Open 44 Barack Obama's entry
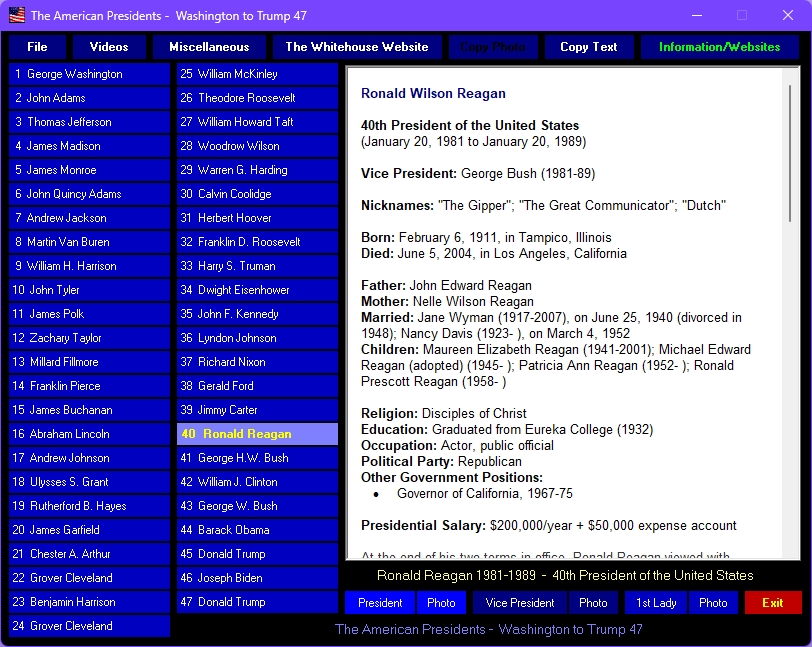This screenshot has width=812, height=647. pos(257,530)
